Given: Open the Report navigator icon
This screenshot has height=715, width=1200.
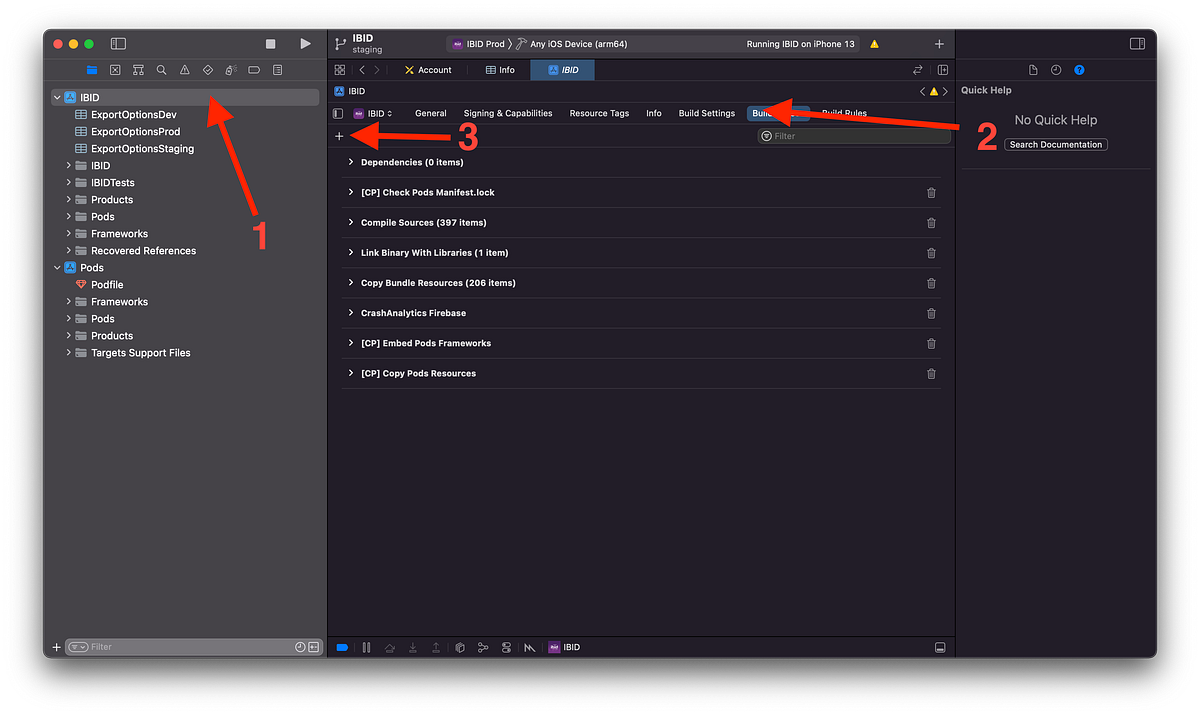Looking at the screenshot, I should [x=277, y=70].
